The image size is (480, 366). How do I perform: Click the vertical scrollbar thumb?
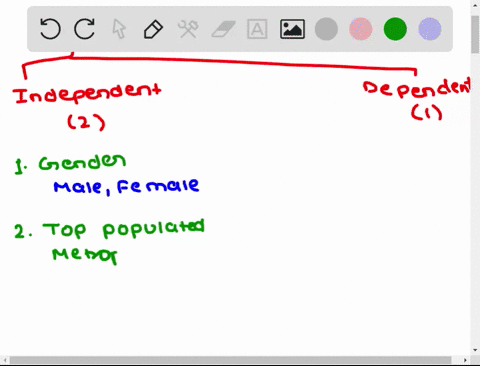tap(475, 34)
